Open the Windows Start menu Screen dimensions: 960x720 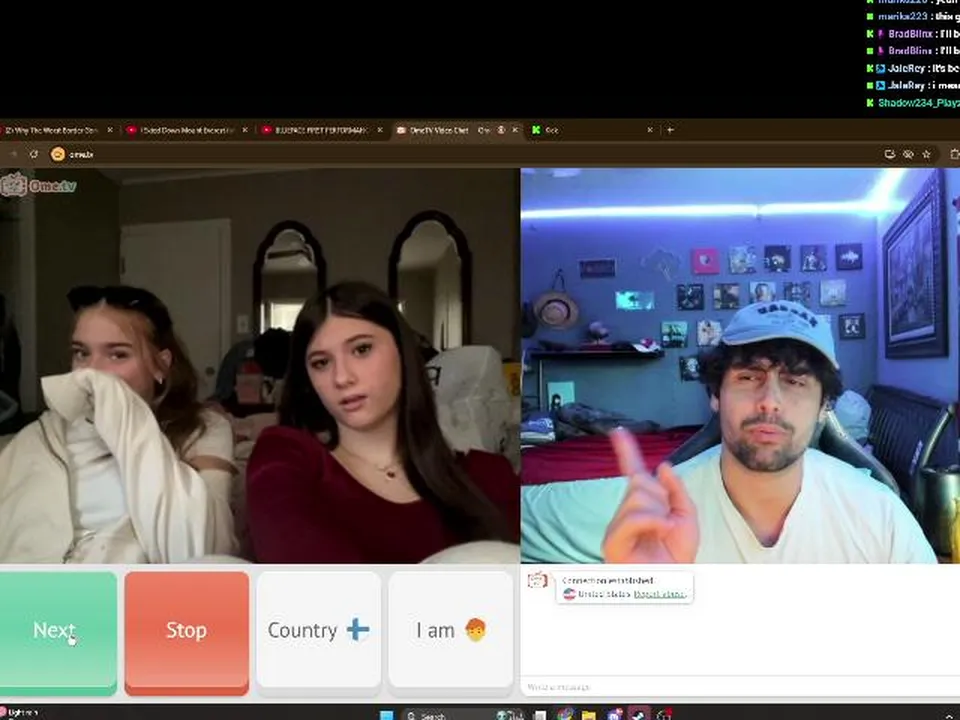(x=386, y=714)
